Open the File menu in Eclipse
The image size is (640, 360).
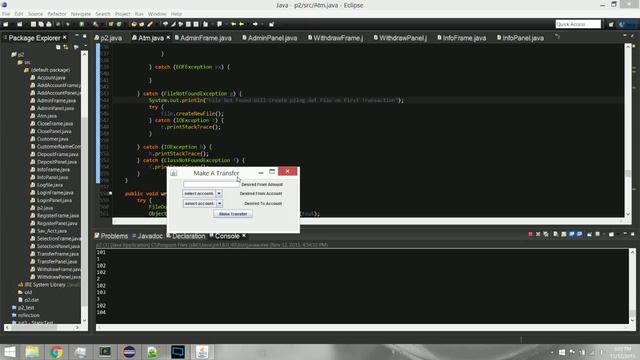tap(6, 14)
